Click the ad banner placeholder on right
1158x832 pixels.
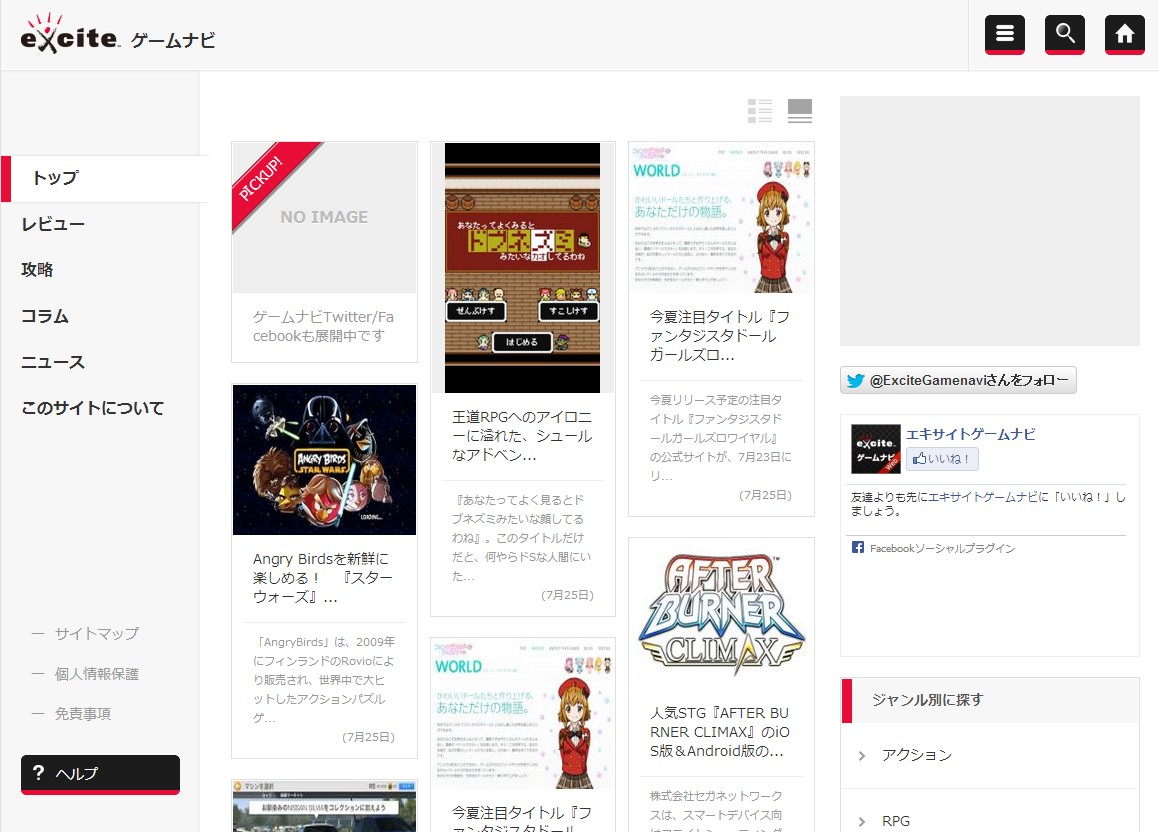(990, 221)
